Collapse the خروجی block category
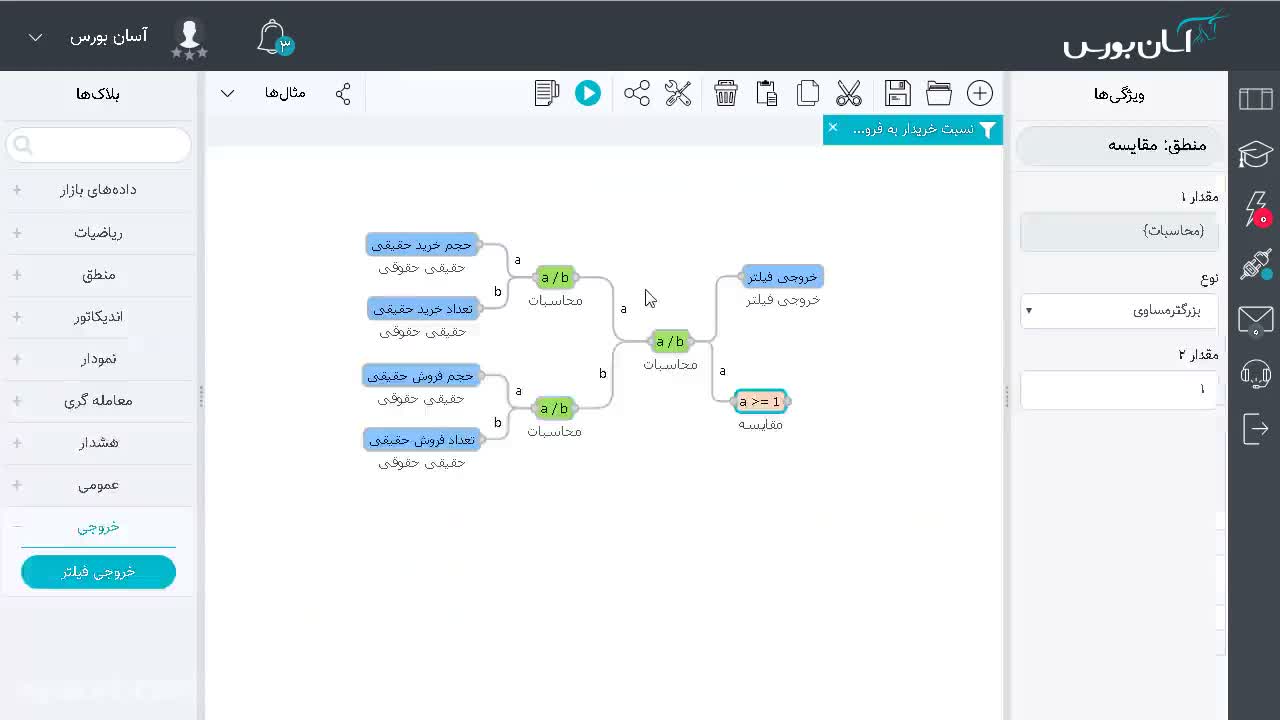This screenshot has width=1280, height=720. pyautogui.click(x=98, y=526)
